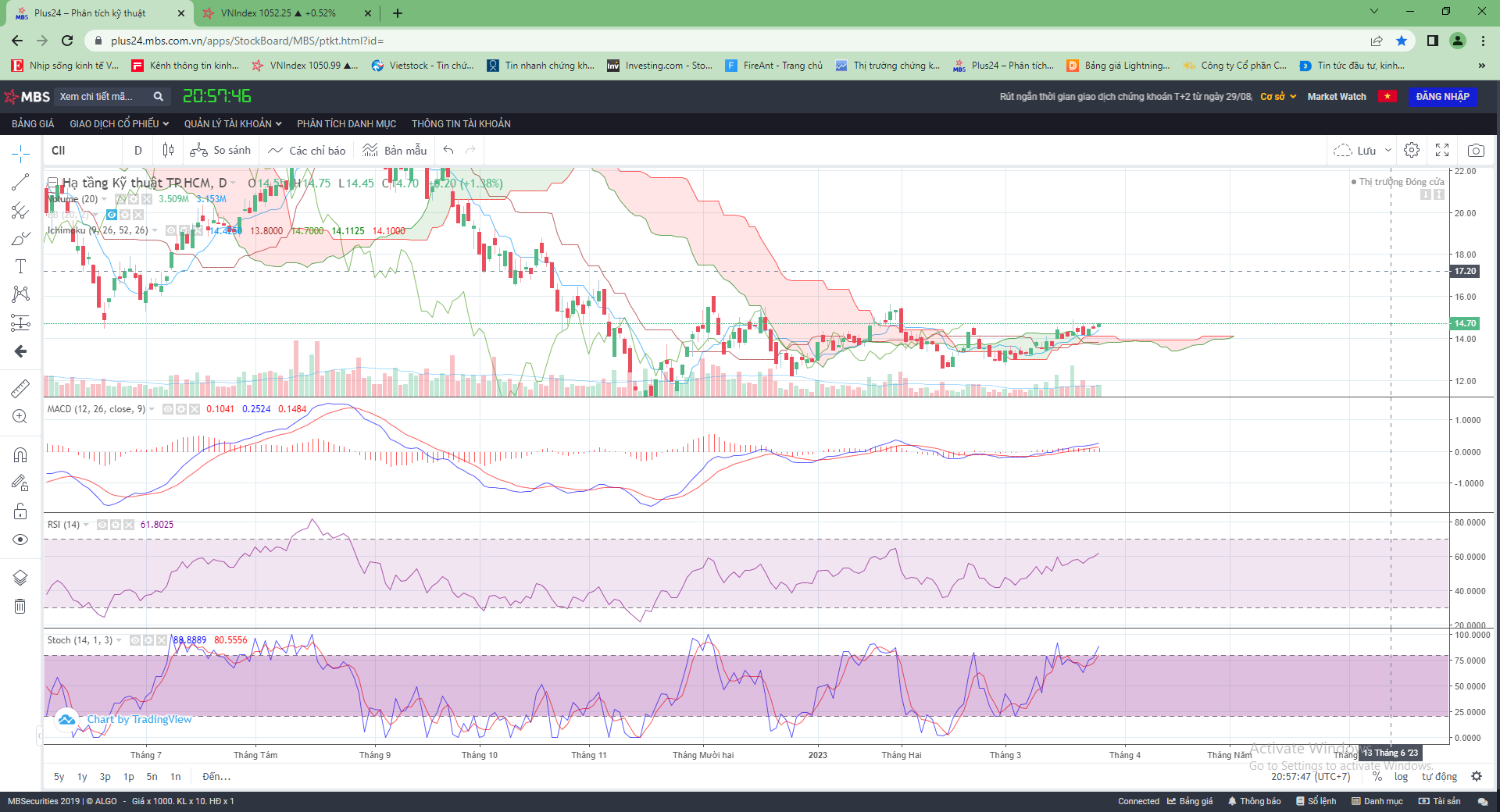
Task: Open the object tree layers panel
Action: pos(20,578)
